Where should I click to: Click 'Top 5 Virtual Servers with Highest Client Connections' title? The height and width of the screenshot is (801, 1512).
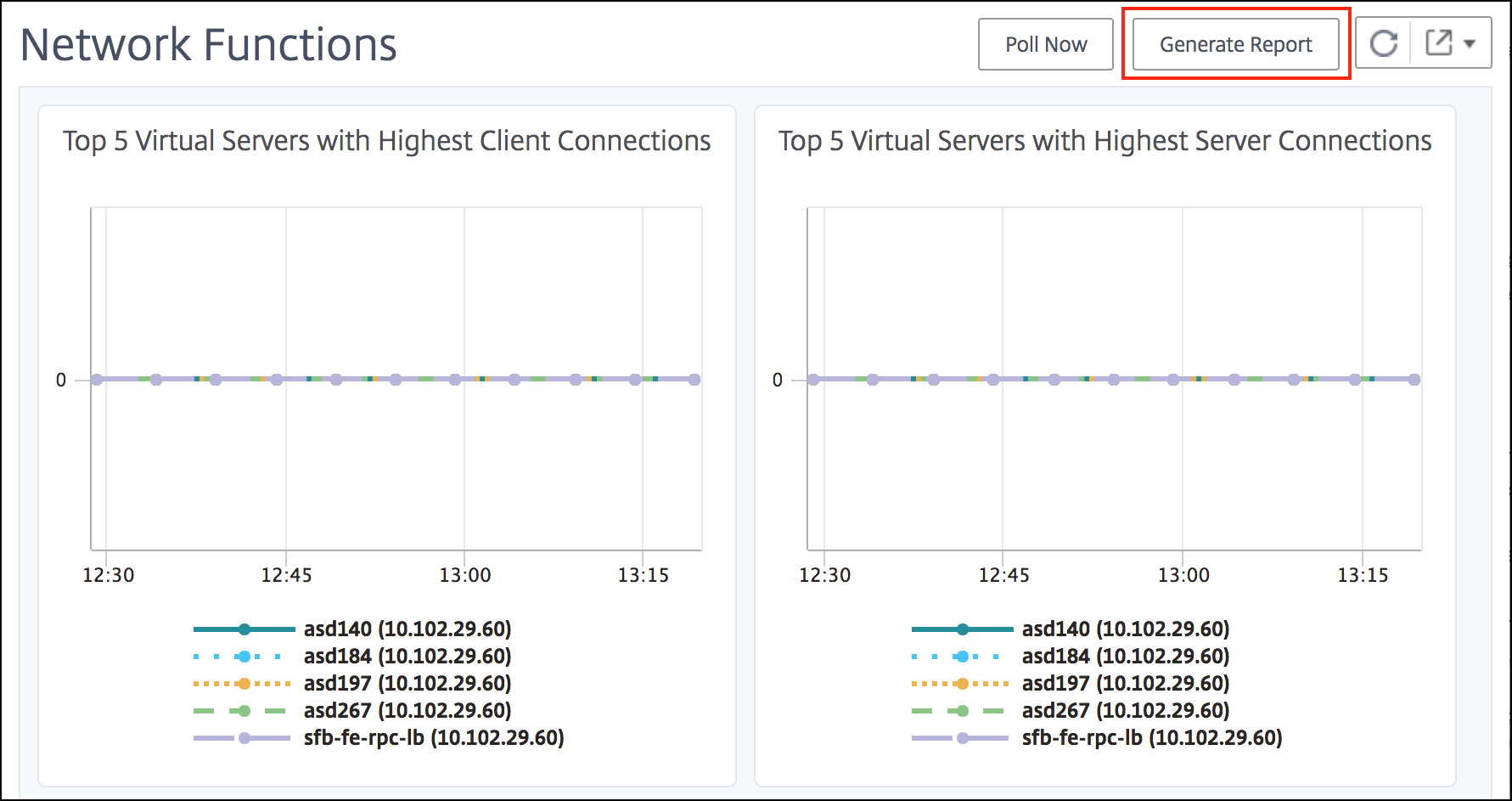(x=387, y=141)
